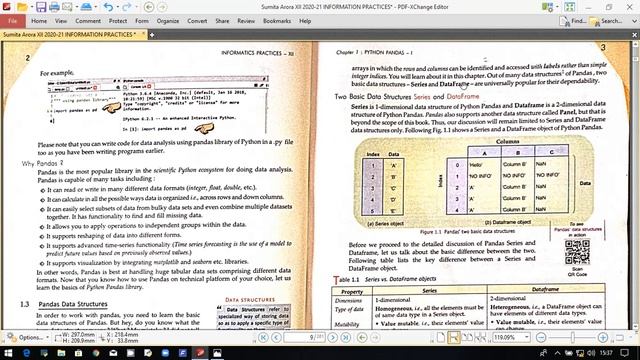Show hidden system tray icons chevron
The height and width of the screenshot is (360, 640).
(557, 353)
